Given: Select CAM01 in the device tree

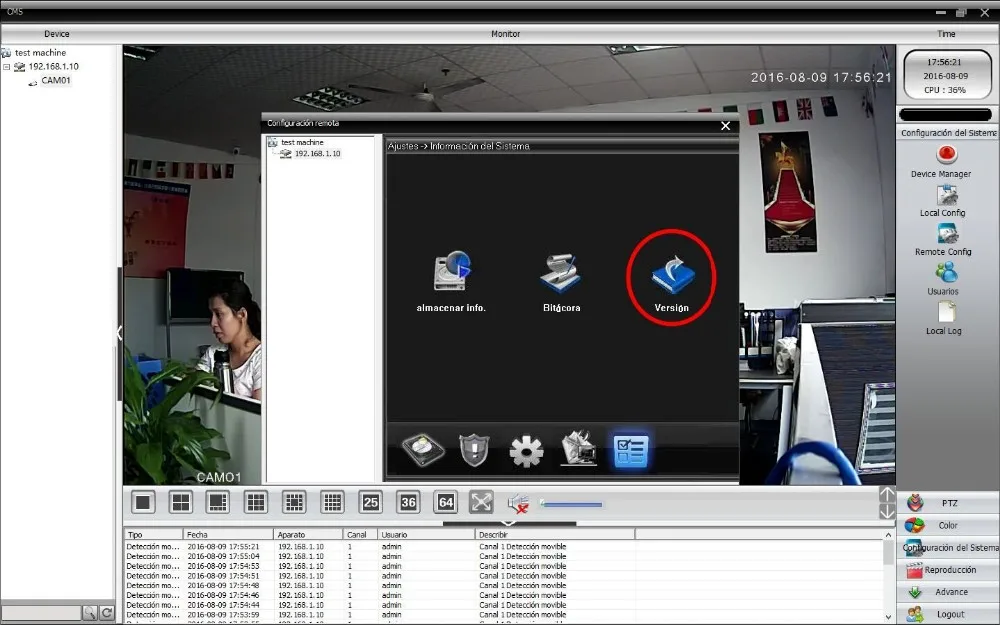Looking at the screenshot, I should tap(56, 80).
